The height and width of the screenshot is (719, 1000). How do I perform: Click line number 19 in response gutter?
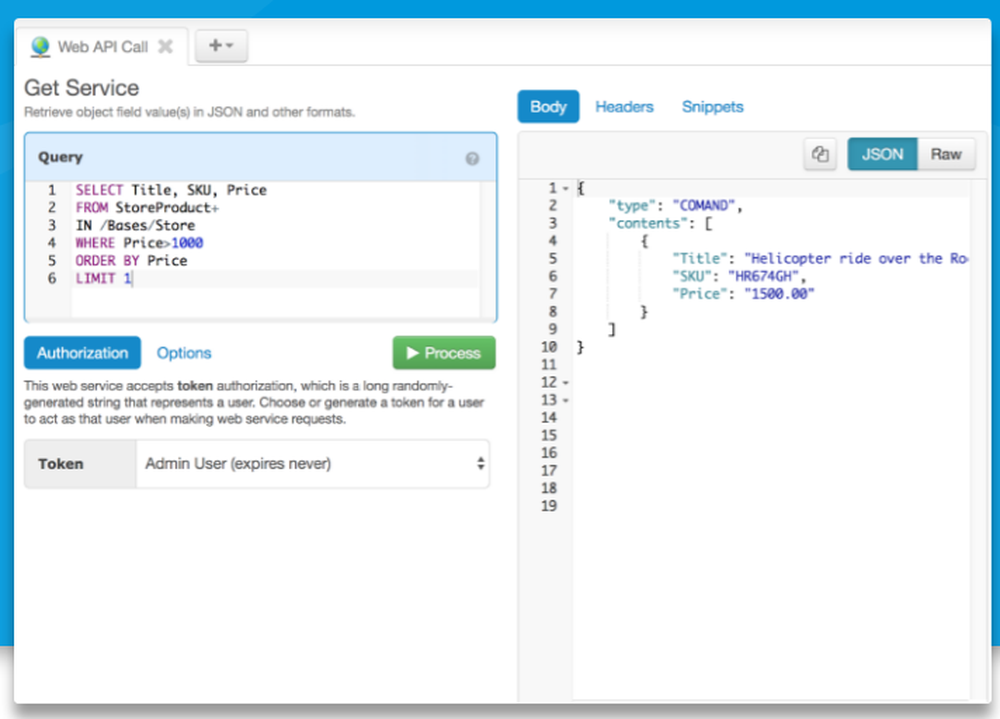[549, 506]
